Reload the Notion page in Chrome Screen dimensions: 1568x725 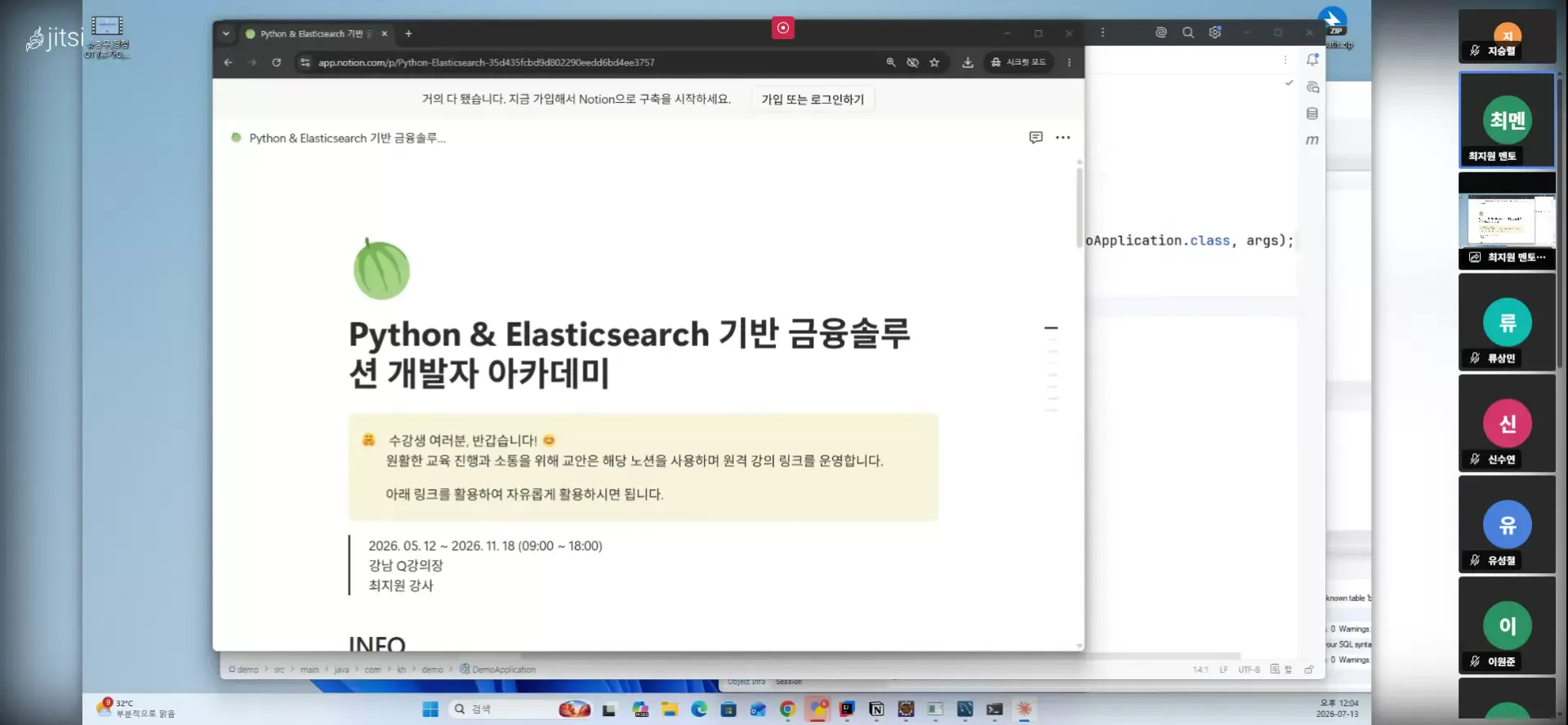[276, 63]
